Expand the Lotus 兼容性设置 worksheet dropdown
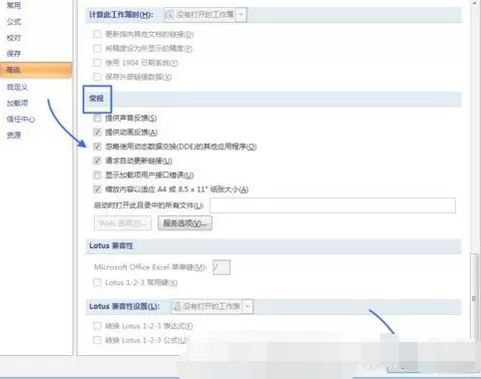Screen dimensions: 481x379 click(x=247, y=306)
